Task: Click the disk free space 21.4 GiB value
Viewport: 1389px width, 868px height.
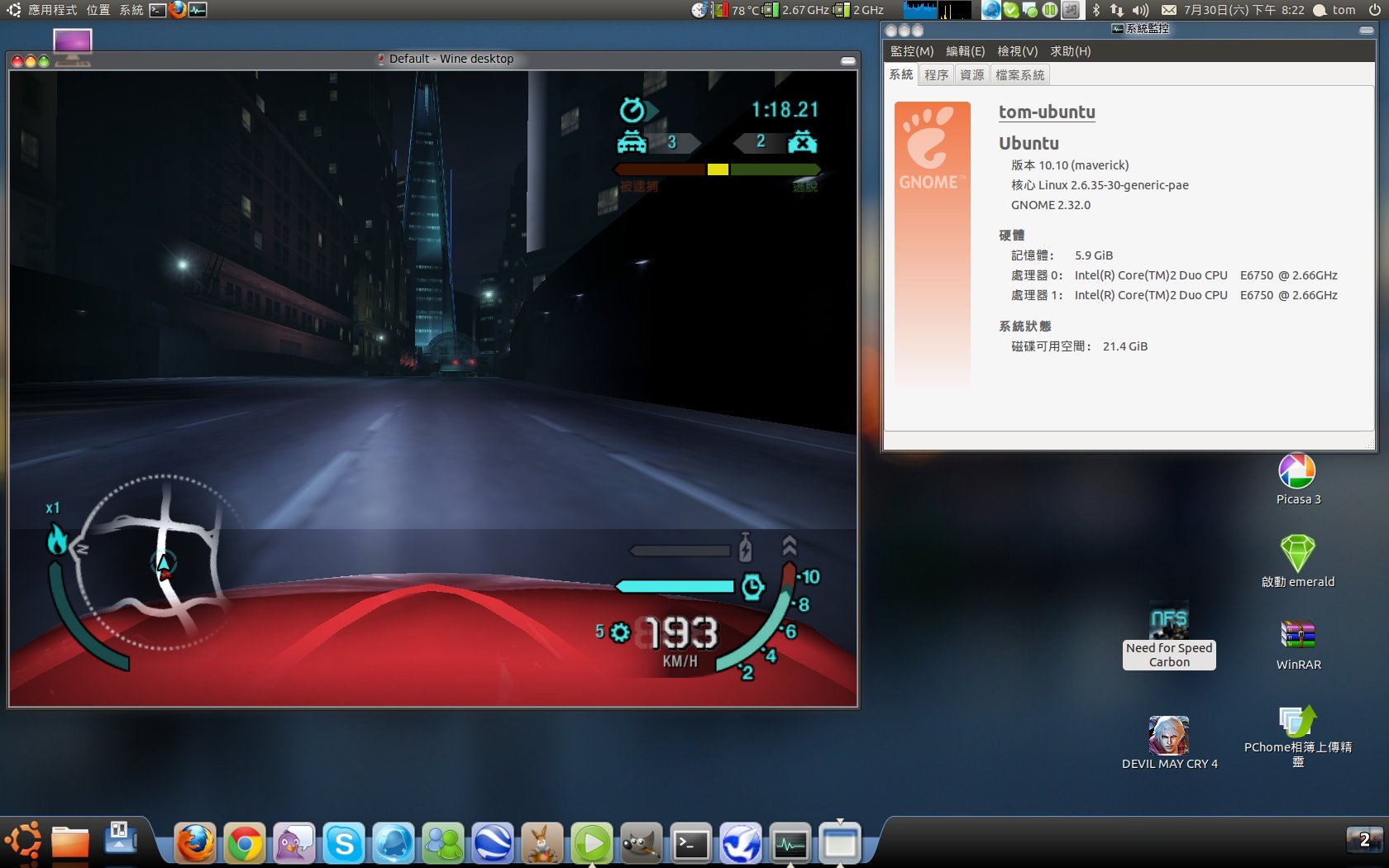Action: (x=1125, y=346)
